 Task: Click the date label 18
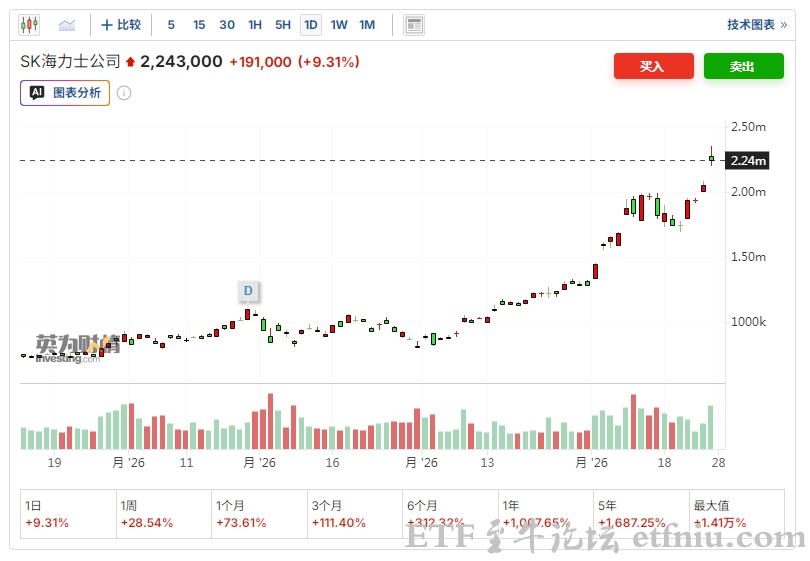(x=664, y=462)
